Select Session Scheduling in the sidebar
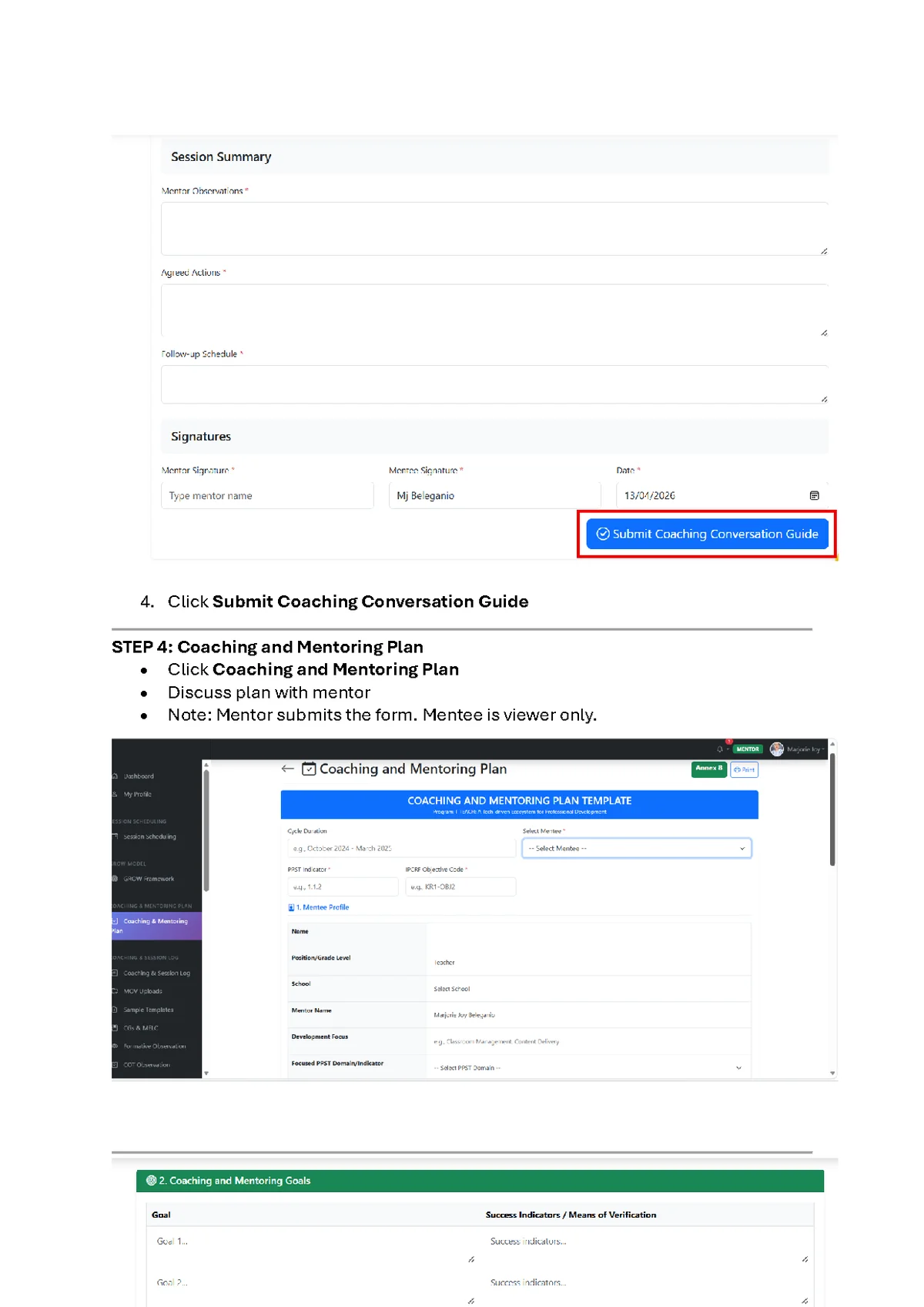The image size is (924, 1307). (x=149, y=836)
